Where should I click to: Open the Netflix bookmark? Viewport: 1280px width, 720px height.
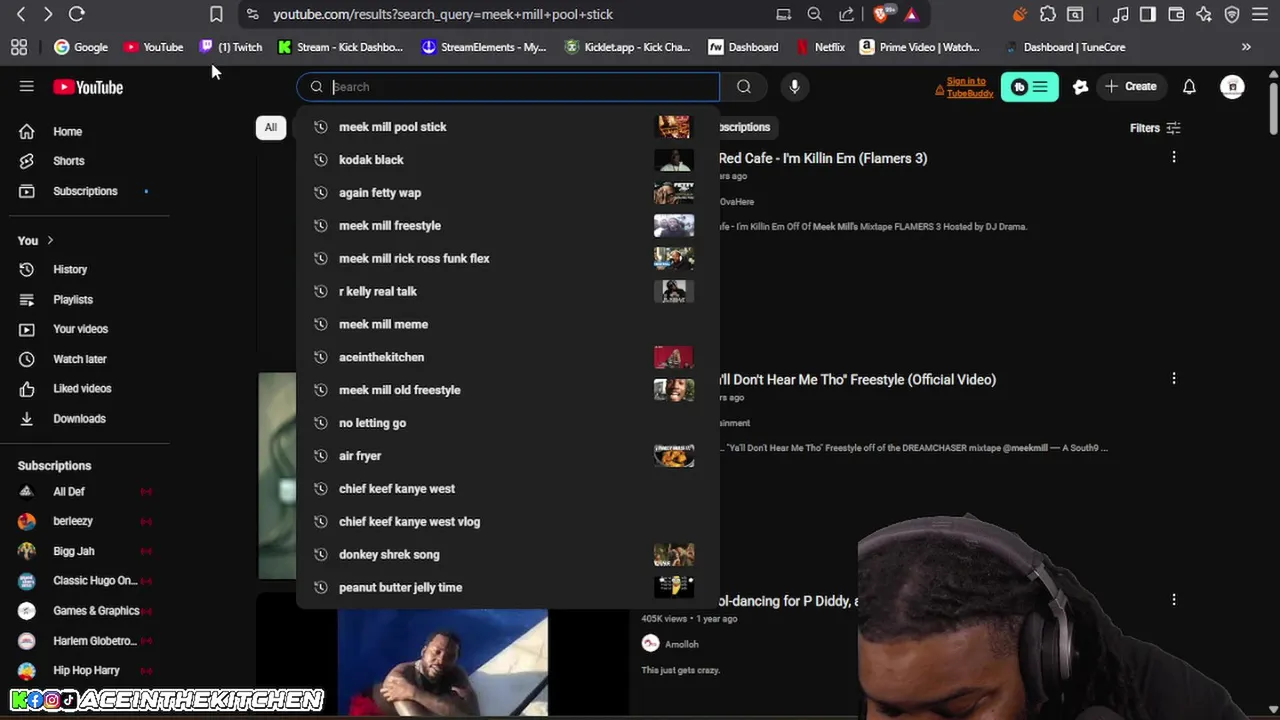[x=820, y=47]
